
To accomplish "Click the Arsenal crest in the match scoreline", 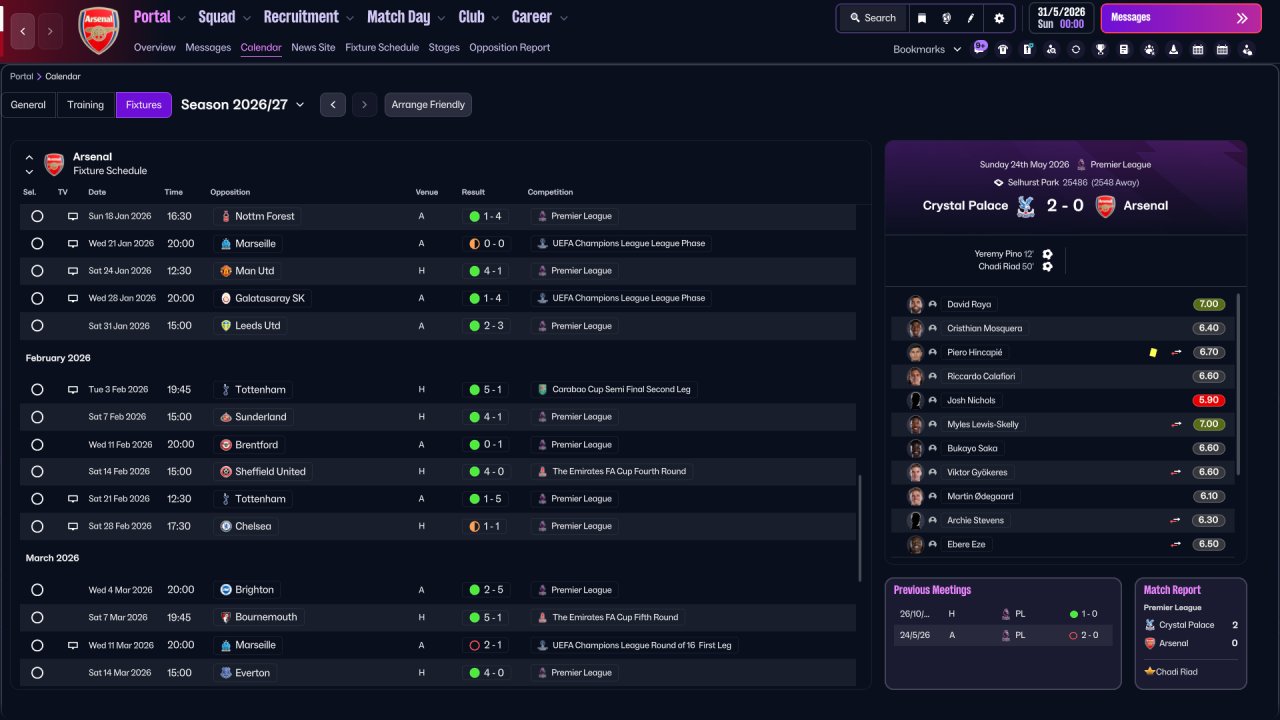I will click(1105, 206).
